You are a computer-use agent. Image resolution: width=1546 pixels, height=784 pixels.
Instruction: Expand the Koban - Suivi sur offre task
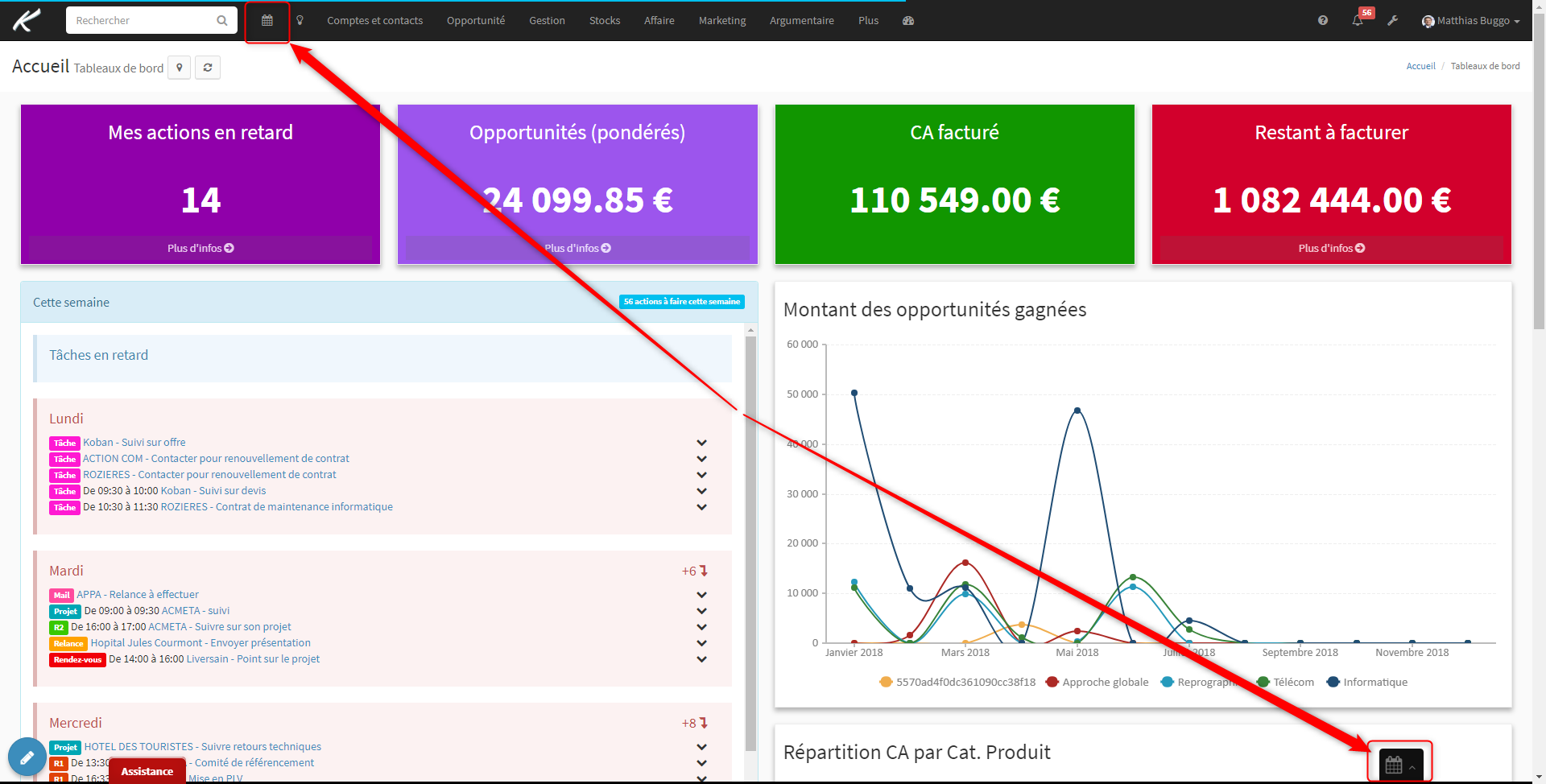click(x=701, y=443)
